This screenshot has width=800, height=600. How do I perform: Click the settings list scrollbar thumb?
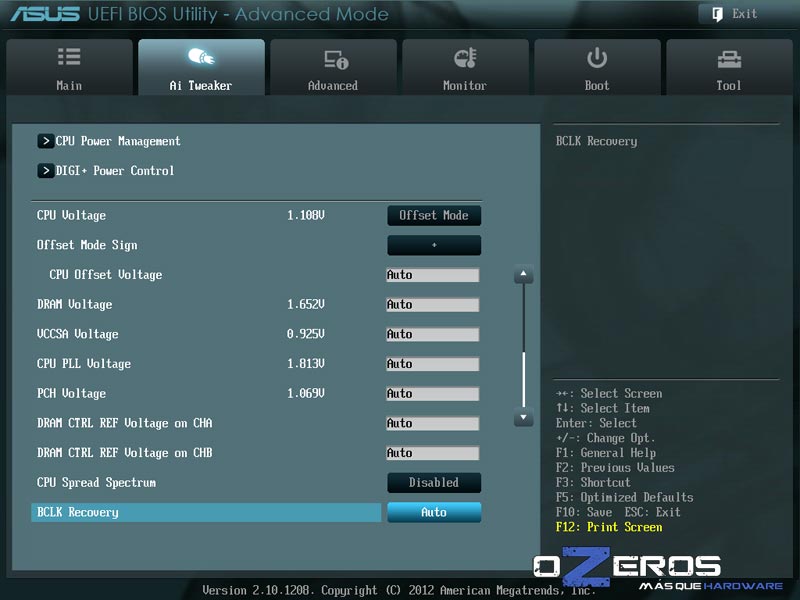523,379
